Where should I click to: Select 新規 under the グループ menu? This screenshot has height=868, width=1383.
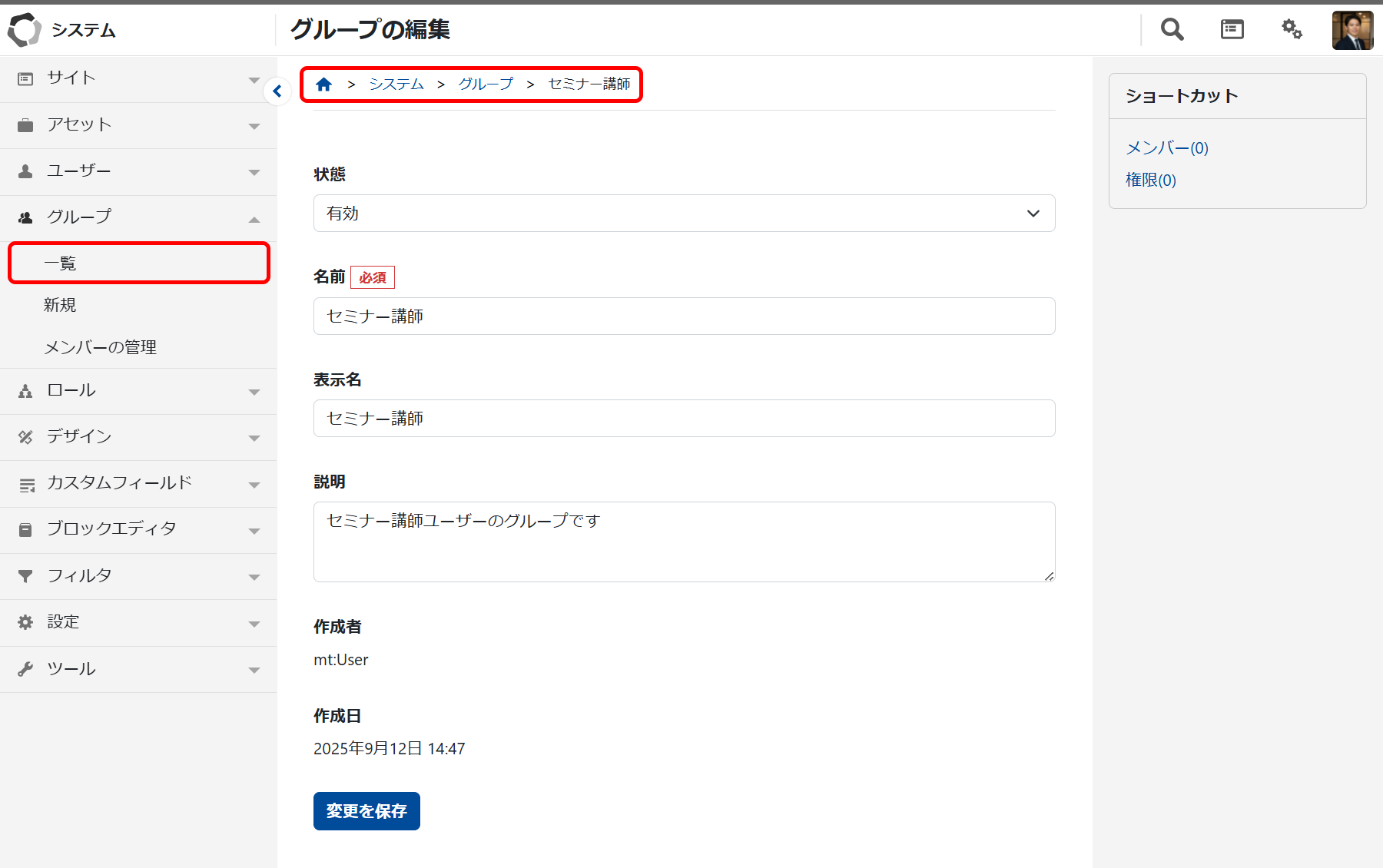(60, 305)
